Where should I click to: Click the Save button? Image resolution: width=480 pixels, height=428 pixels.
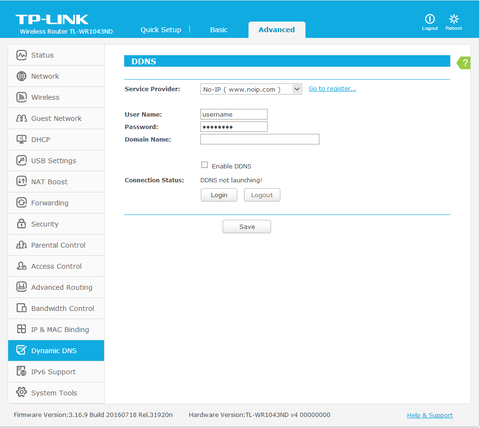247,227
